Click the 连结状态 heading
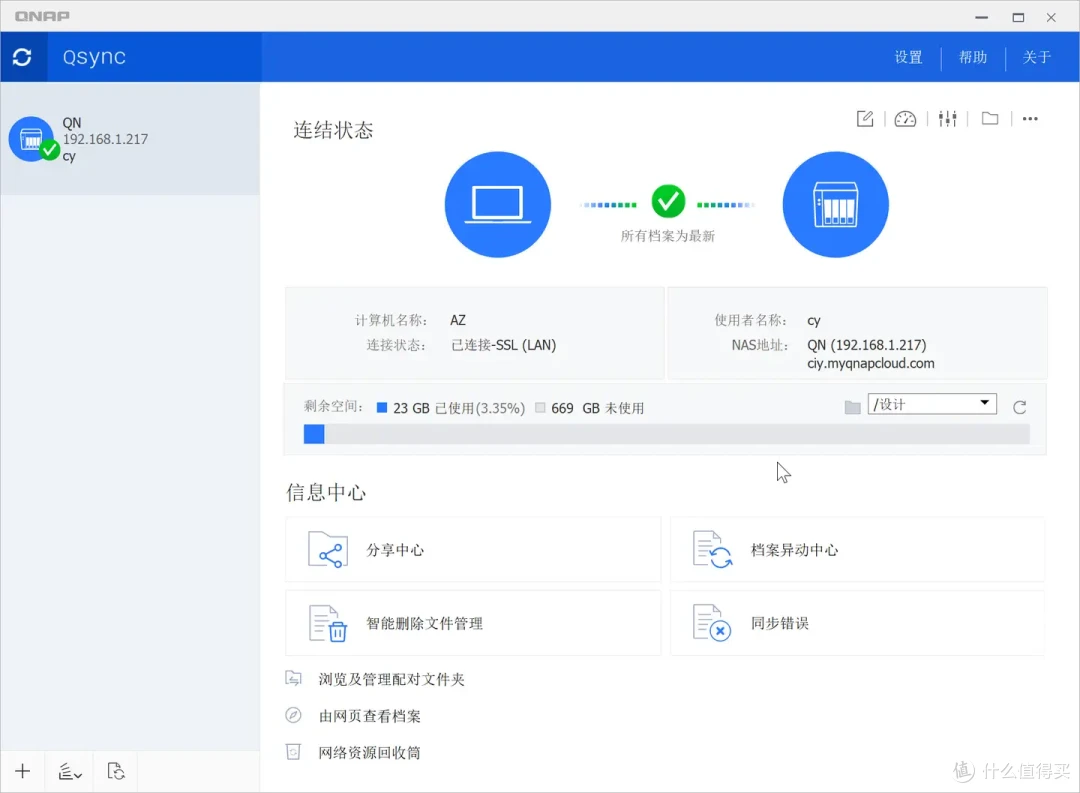Image resolution: width=1080 pixels, height=793 pixels. coord(333,130)
